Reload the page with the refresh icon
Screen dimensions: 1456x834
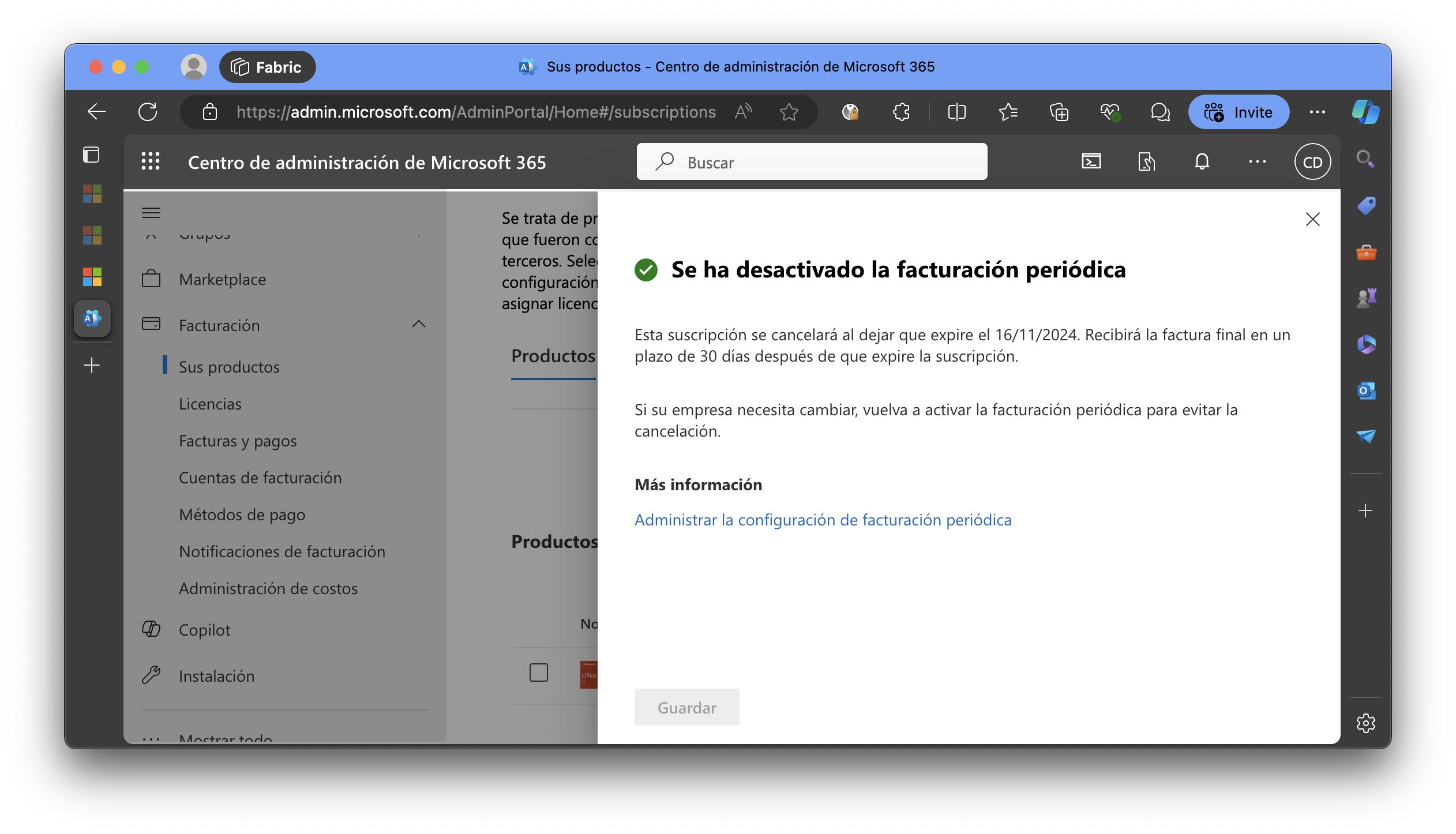pos(148,112)
